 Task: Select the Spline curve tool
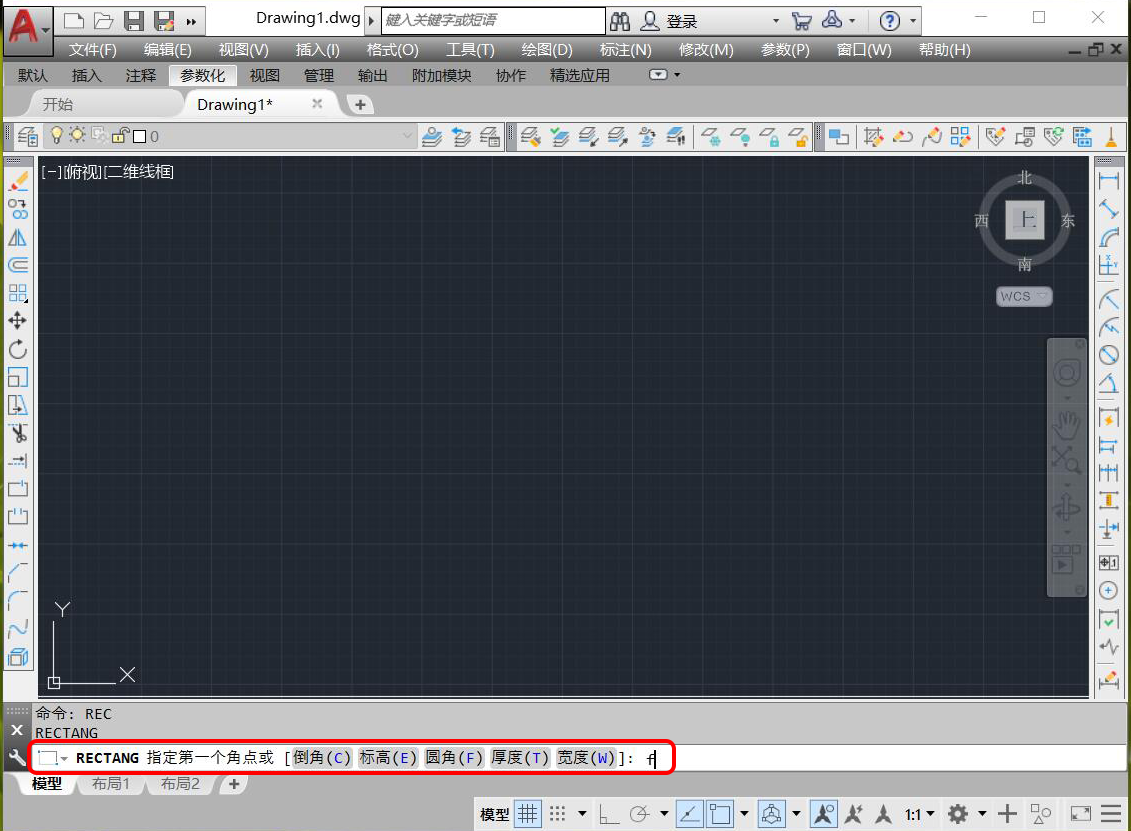pos(18,629)
